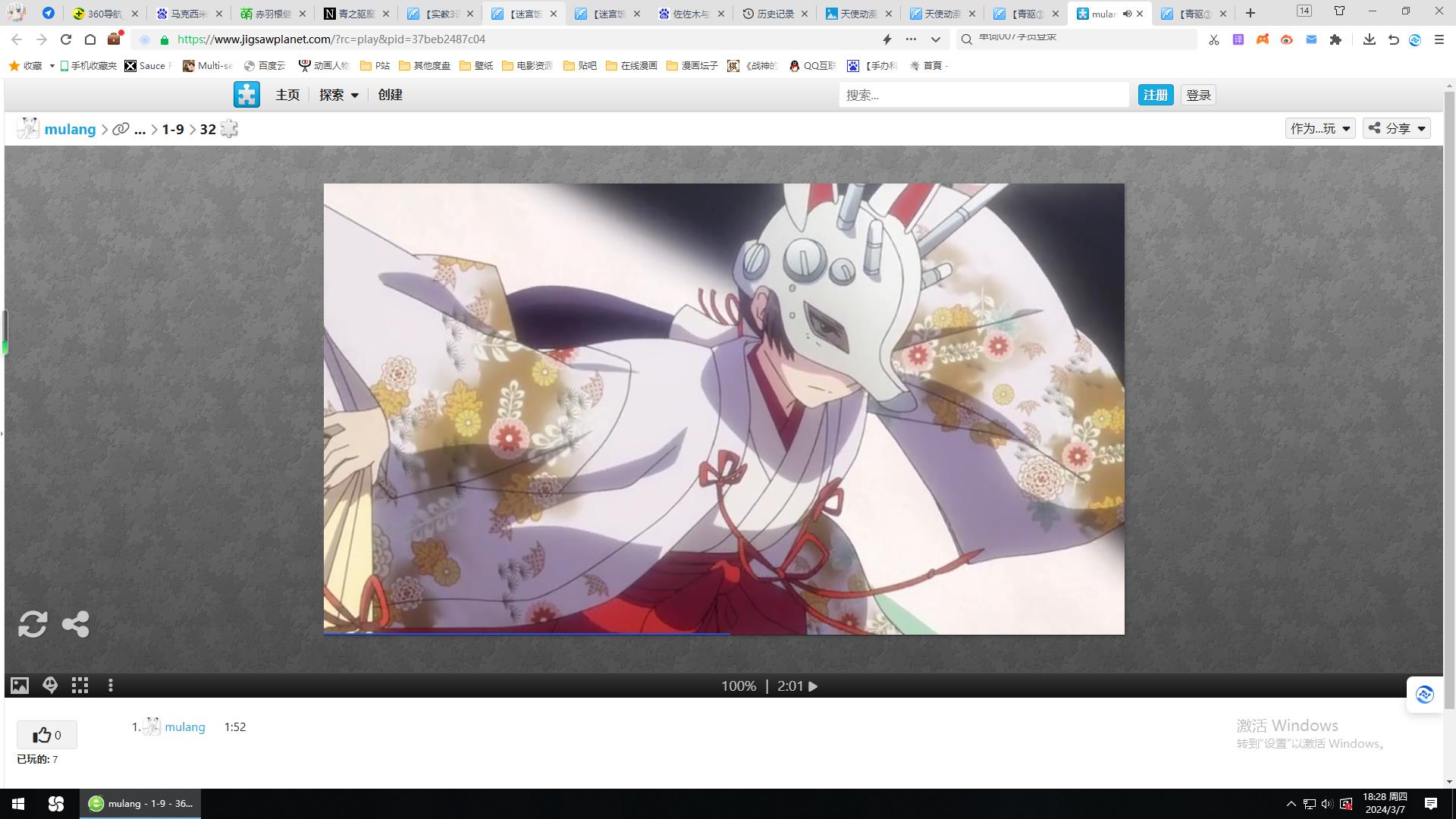Image resolution: width=1456 pixels, height=819 pixels.
Task: Open the Windows Start menu
Action: (18, 804)
